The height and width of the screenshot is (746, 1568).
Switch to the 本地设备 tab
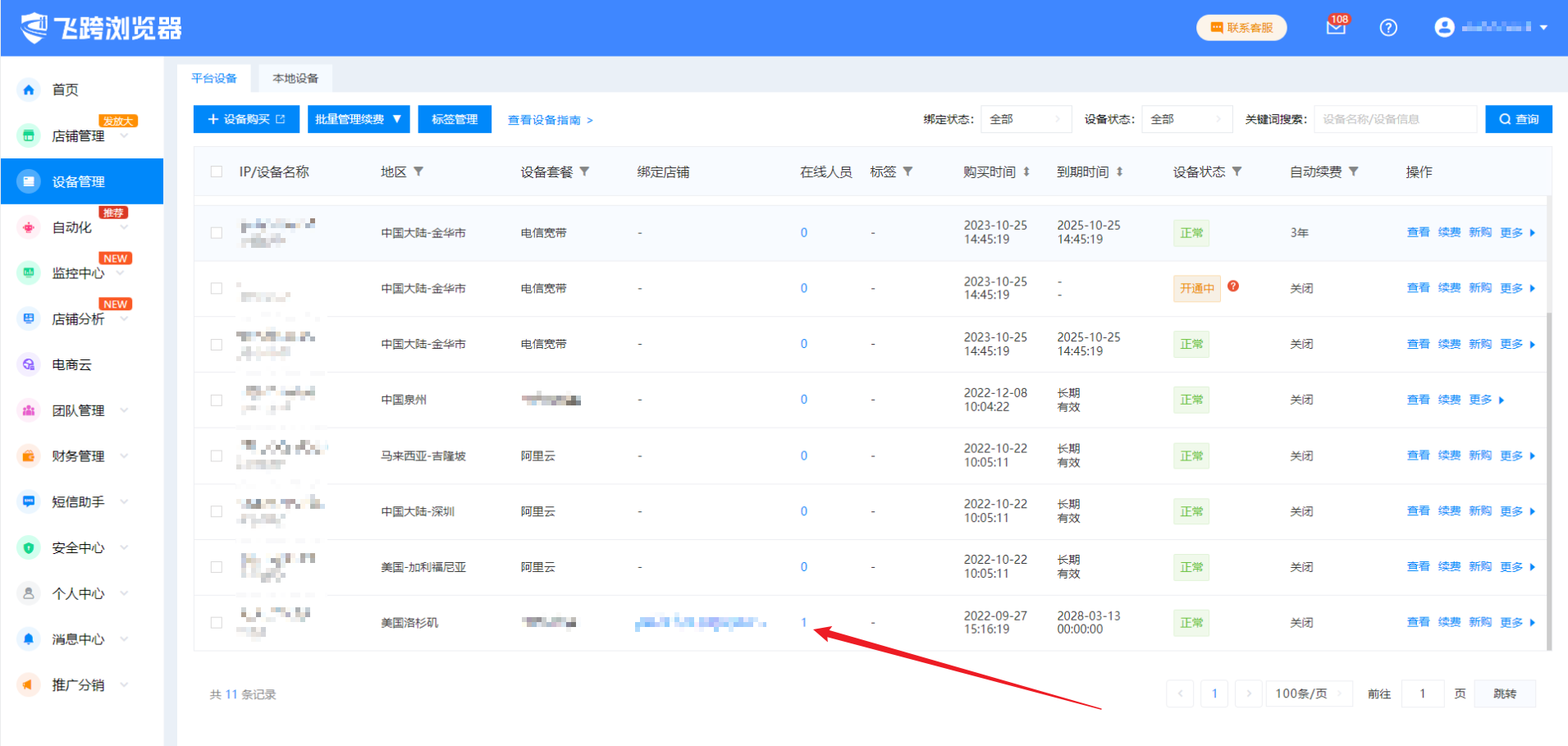coord(295,78)
